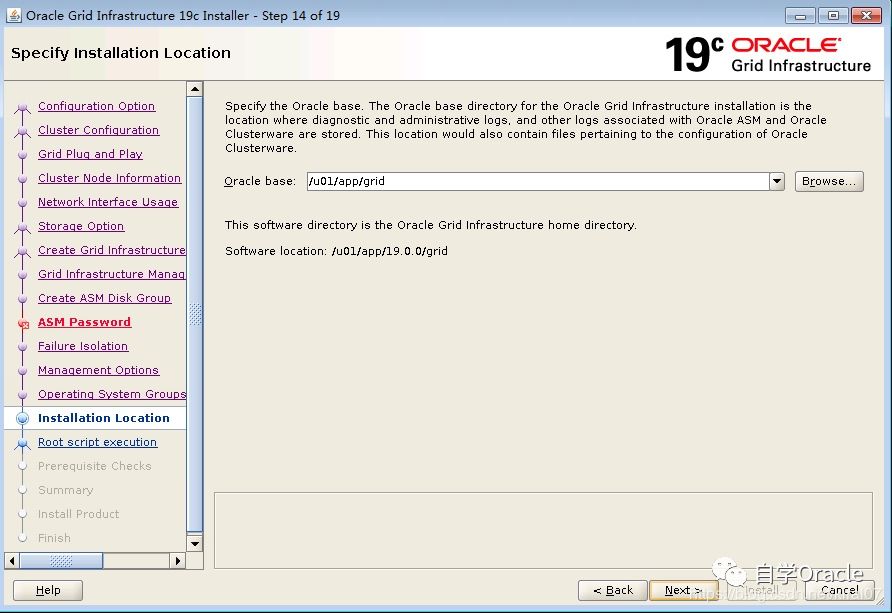Proceed with the Next button

[x=683, y=590]
